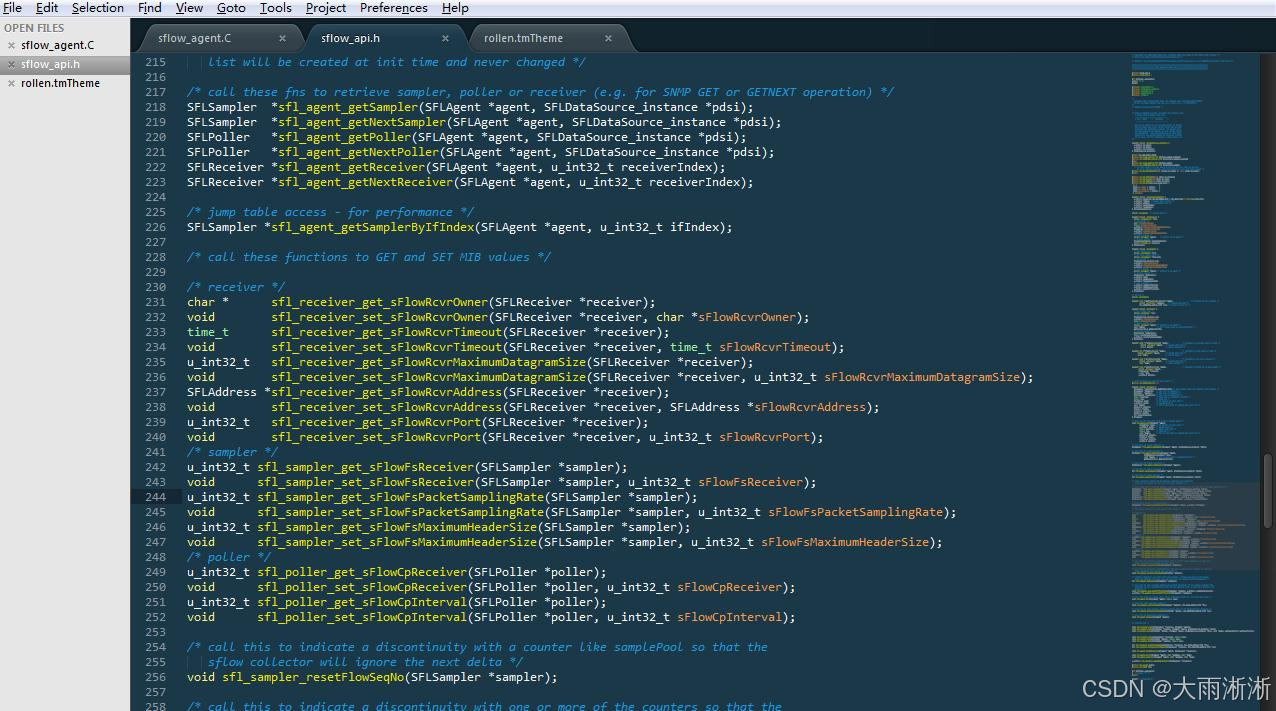Image resolution: width=1276 pixels, height=711 pixels.
Task: Open the Preferences menu
Action: [x=393, y=7]
